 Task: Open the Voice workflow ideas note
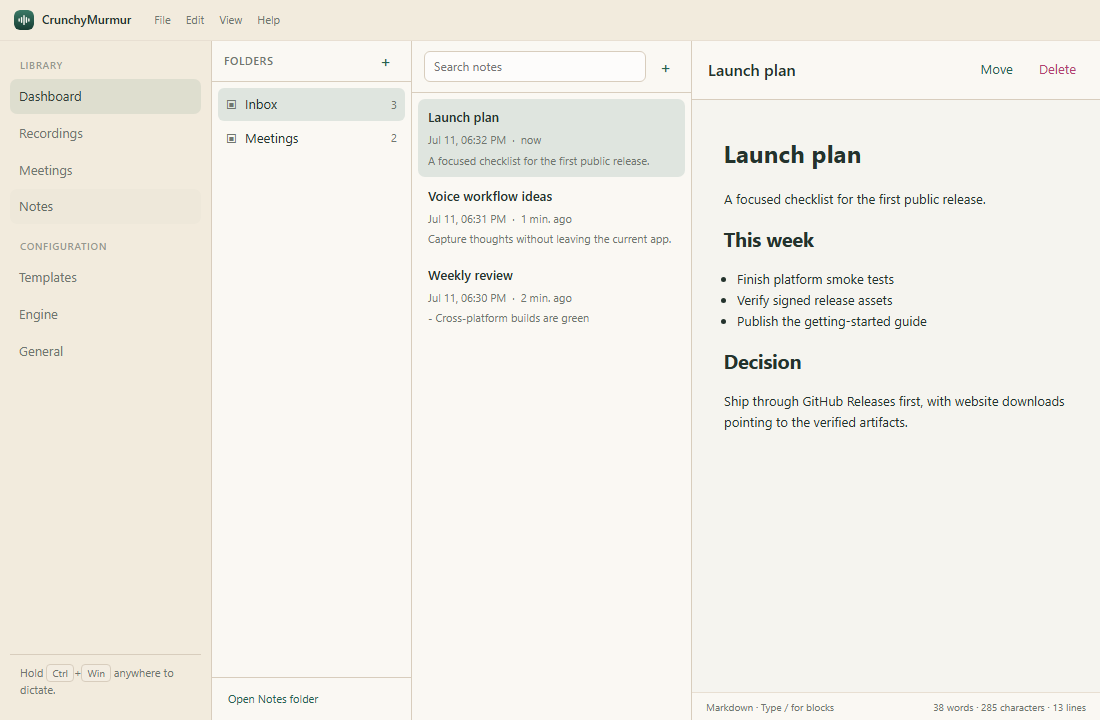click(551, 218)
